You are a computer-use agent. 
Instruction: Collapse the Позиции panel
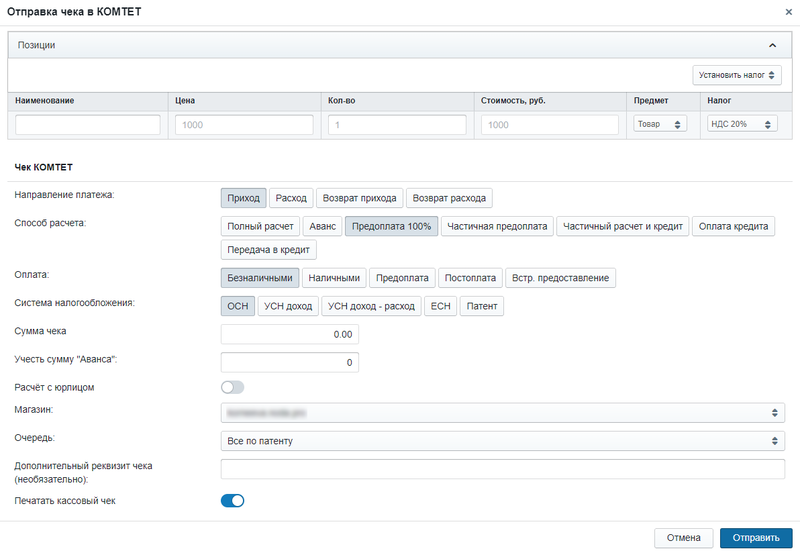[772, 45]
